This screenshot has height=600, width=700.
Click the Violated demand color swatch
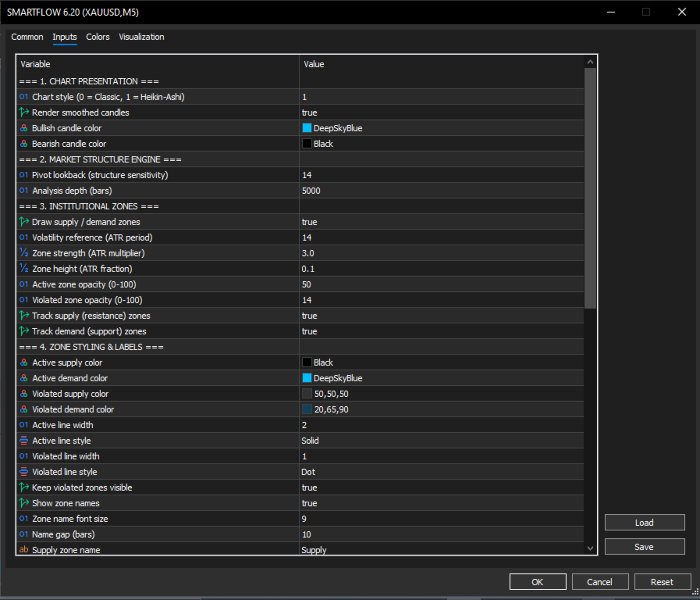click(307, 409)
